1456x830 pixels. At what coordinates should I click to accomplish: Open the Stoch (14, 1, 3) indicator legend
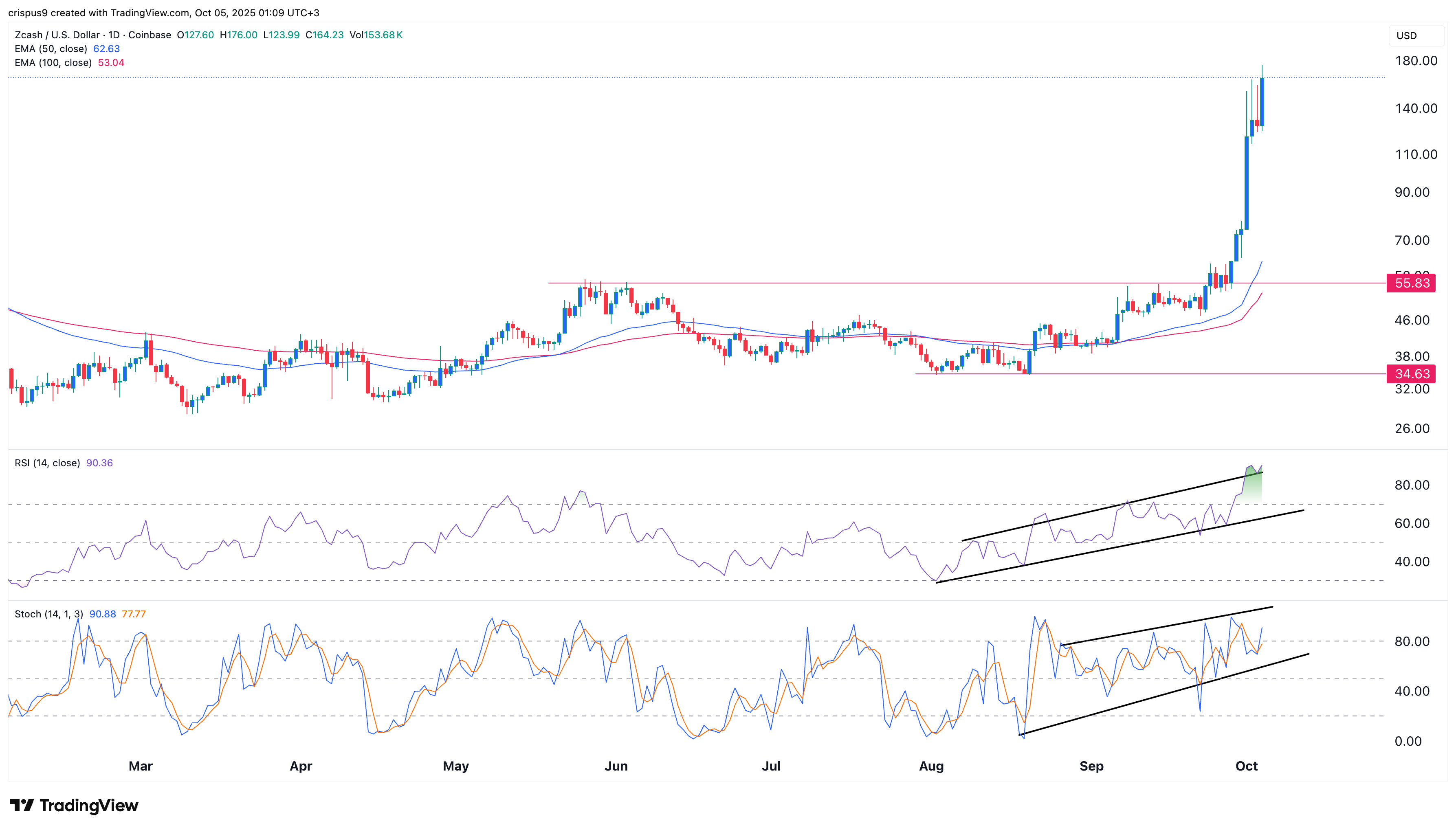[49, 614]
